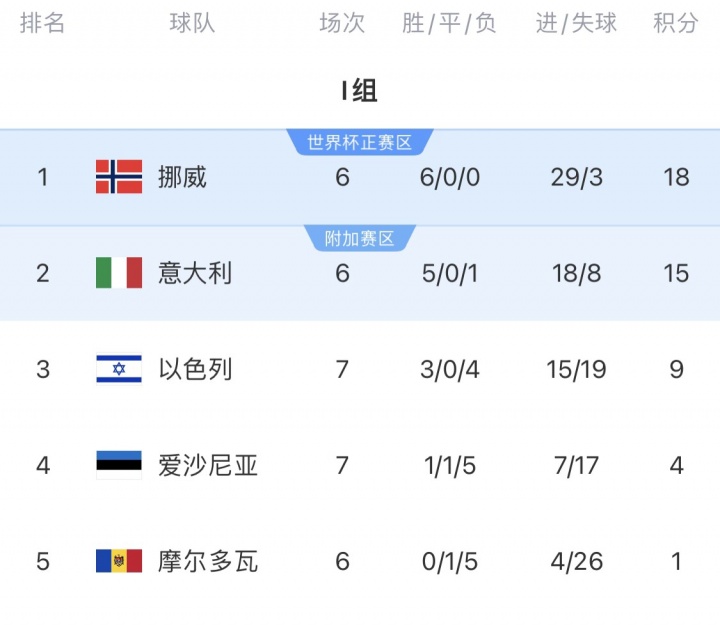720x630 pixels.
Task: Click the 胜/平/负 column header
Action: (x=450, y=24)
